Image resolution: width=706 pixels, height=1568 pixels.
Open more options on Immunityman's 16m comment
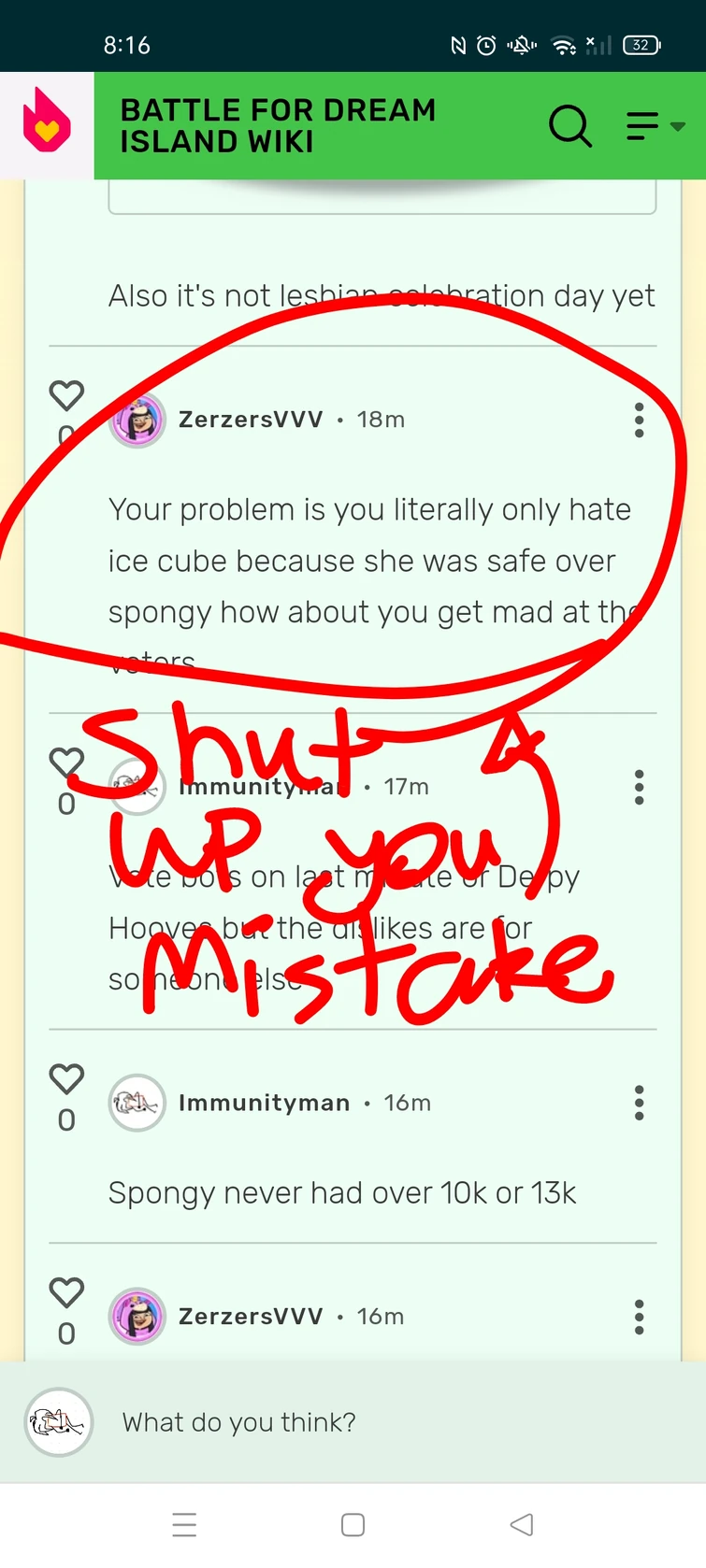coord(639,1103)
